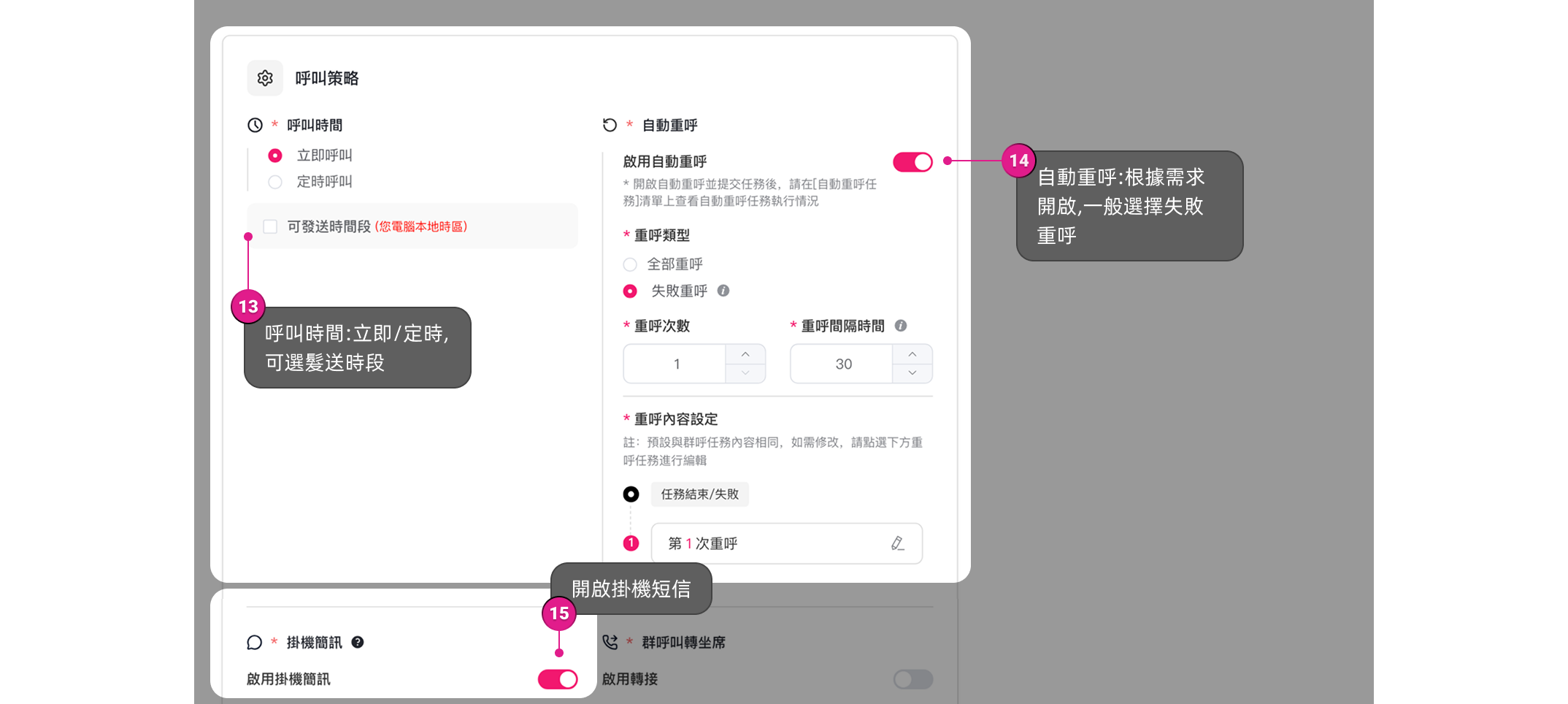Select the 全部重呼 radio option
The width and height of the screenshot is (1568, 704).
pyautogui.click(x=630, y=264)
